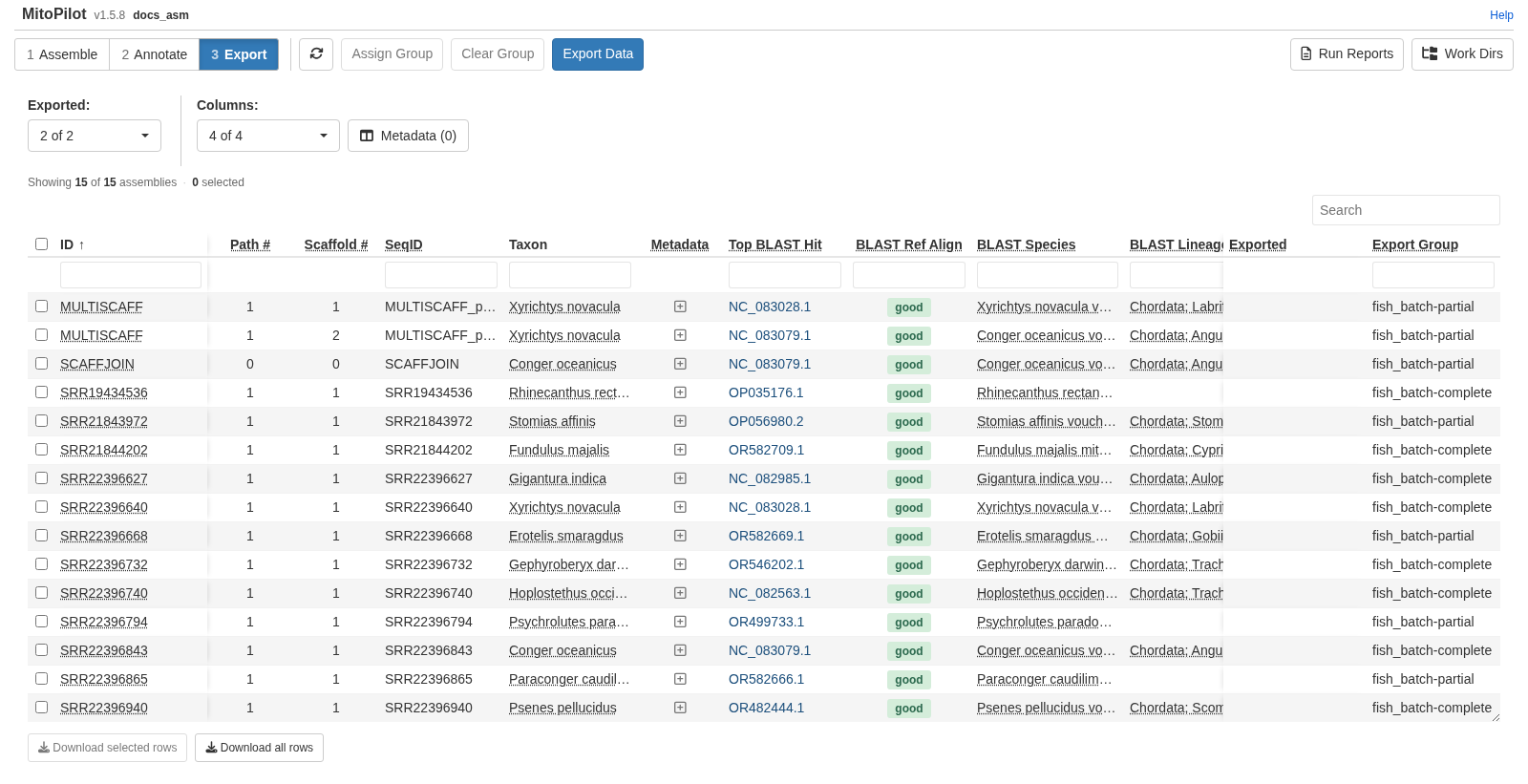Sort by Top BLAST Hit column
Image resolution: width=1528 pixels, height=784 pixels.
[775, 244]
